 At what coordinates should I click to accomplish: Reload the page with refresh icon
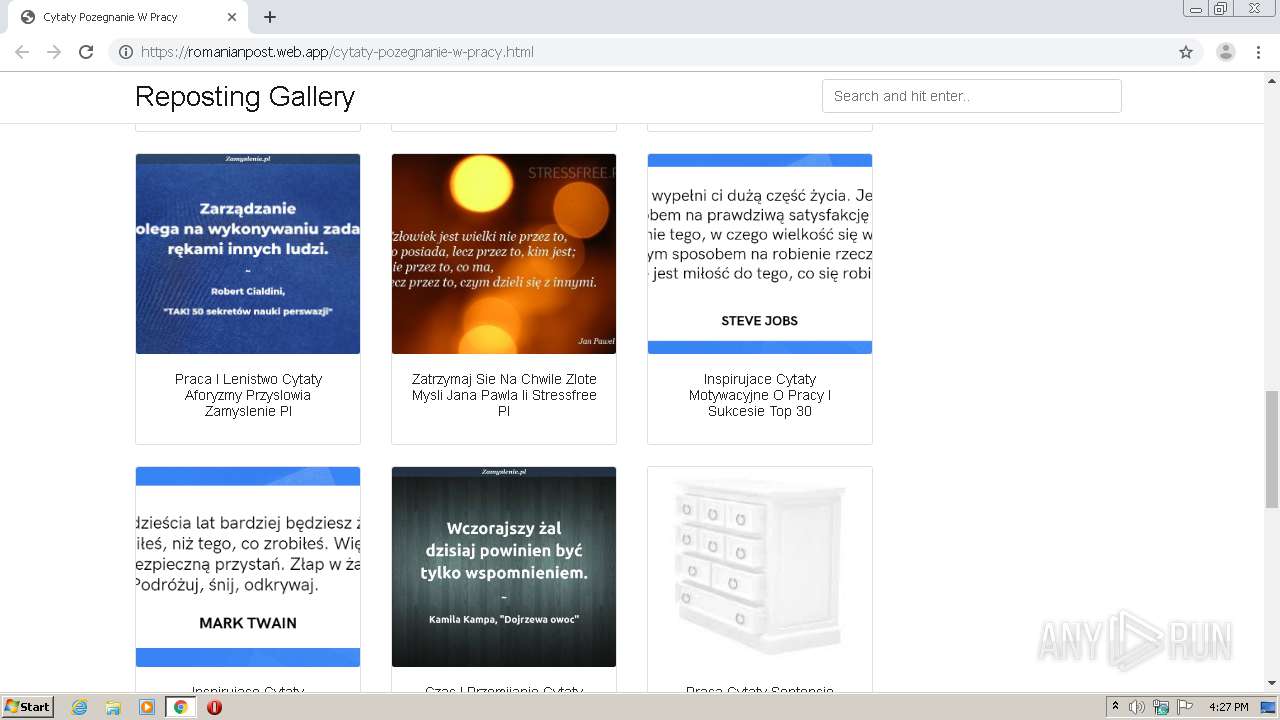point(86,52)
